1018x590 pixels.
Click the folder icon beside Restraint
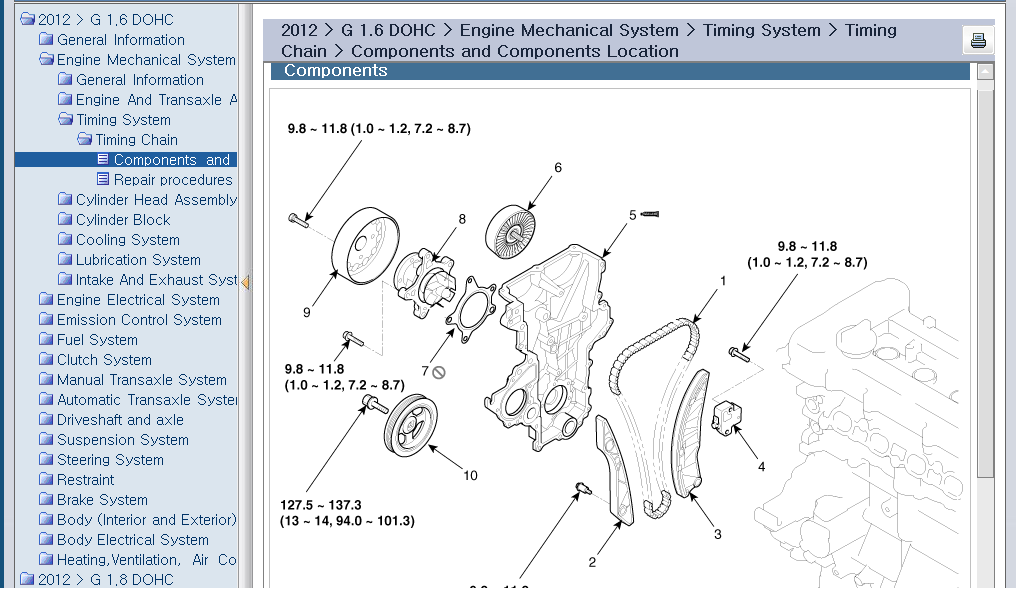(46, 479)
